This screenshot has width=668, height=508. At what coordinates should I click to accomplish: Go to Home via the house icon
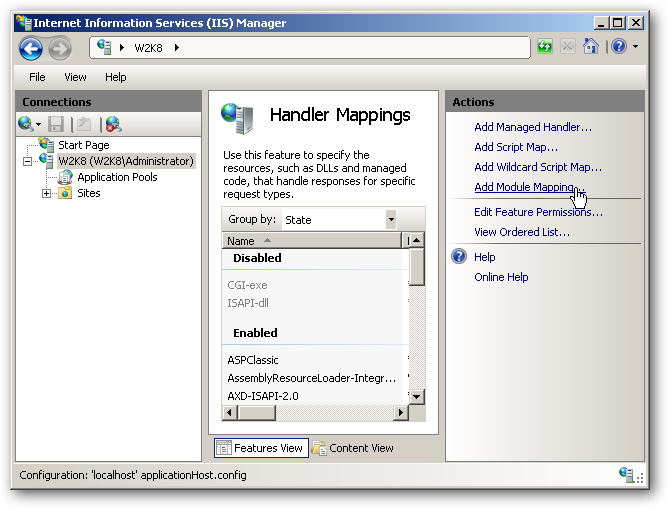(591, 46)
